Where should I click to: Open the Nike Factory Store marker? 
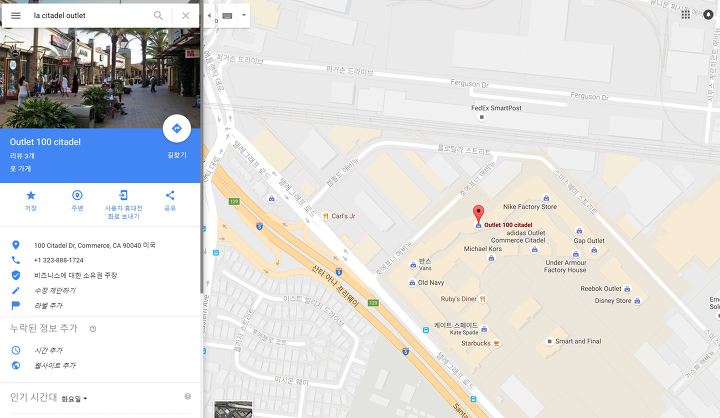click(546, 198)
